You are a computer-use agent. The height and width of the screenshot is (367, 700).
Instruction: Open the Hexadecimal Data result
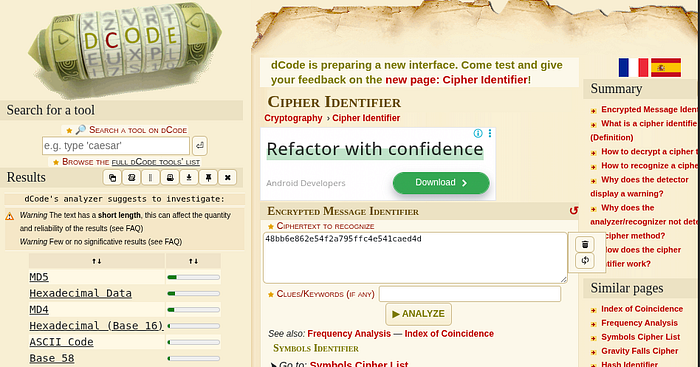click(80, 293)
